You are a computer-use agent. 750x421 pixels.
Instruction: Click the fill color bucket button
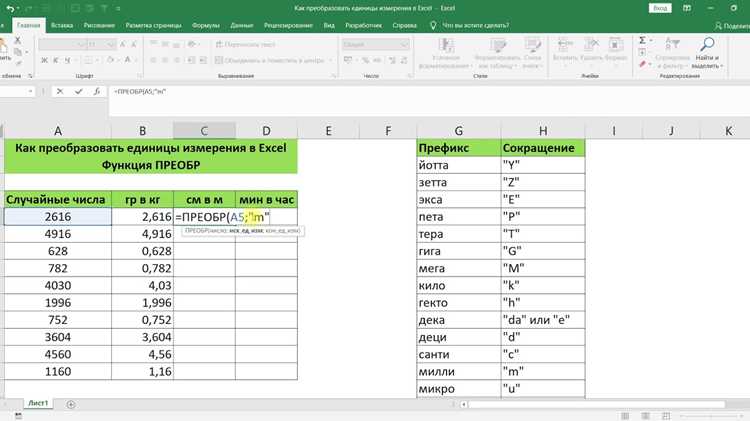tap(110, 60)
